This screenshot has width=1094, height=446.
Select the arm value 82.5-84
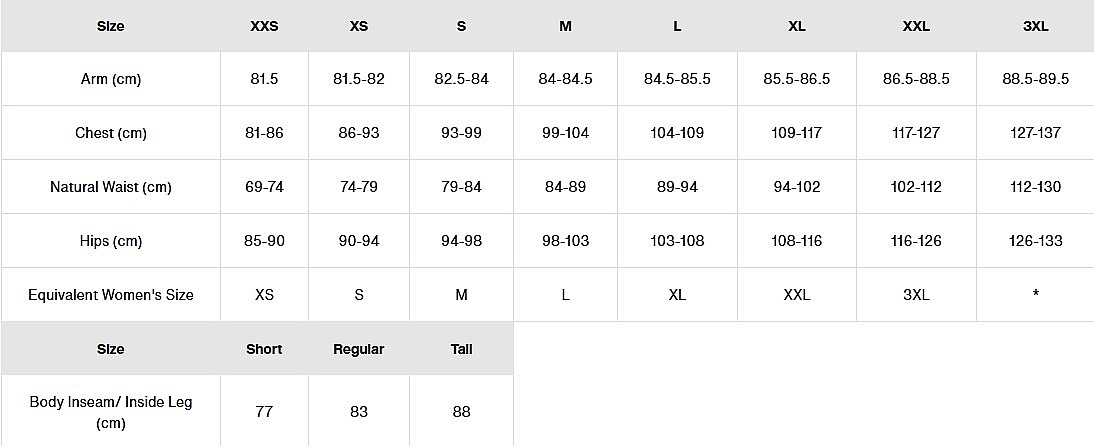click(x=461, y=79)
